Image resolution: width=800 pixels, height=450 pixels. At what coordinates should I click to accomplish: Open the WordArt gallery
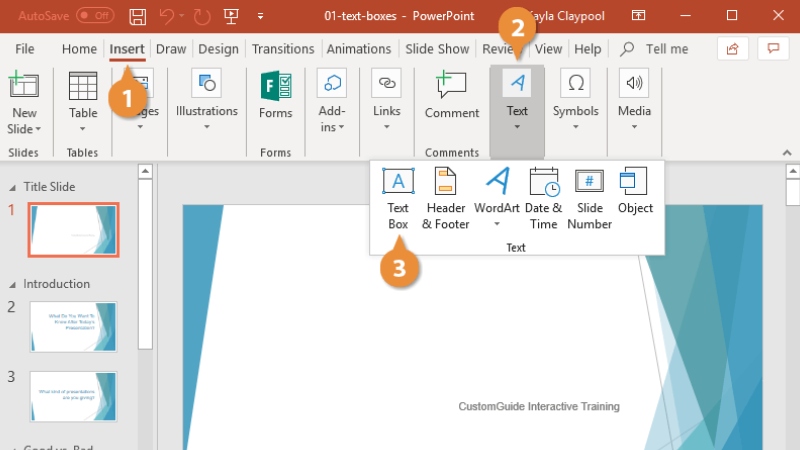click(x=497, y=198)
